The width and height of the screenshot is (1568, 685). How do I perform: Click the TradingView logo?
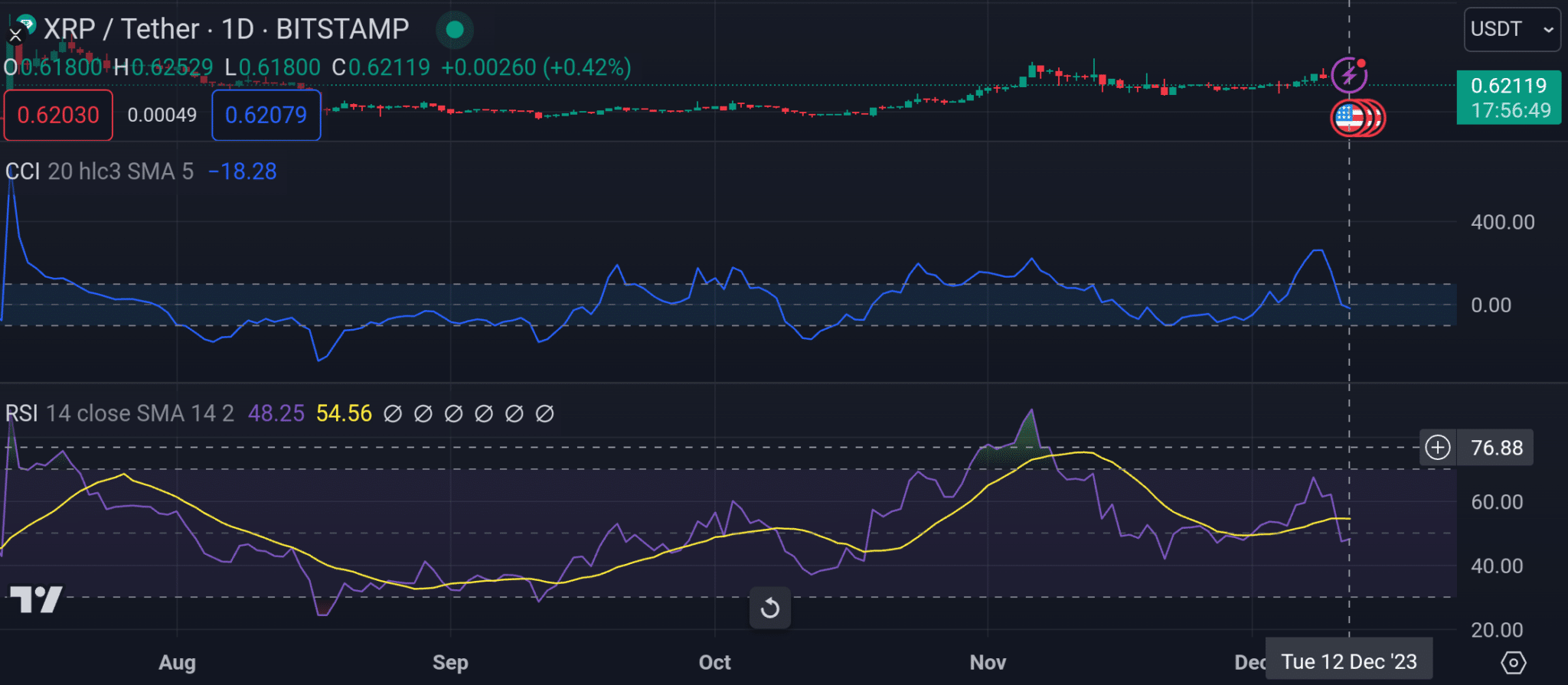click(x=36, y=599)
